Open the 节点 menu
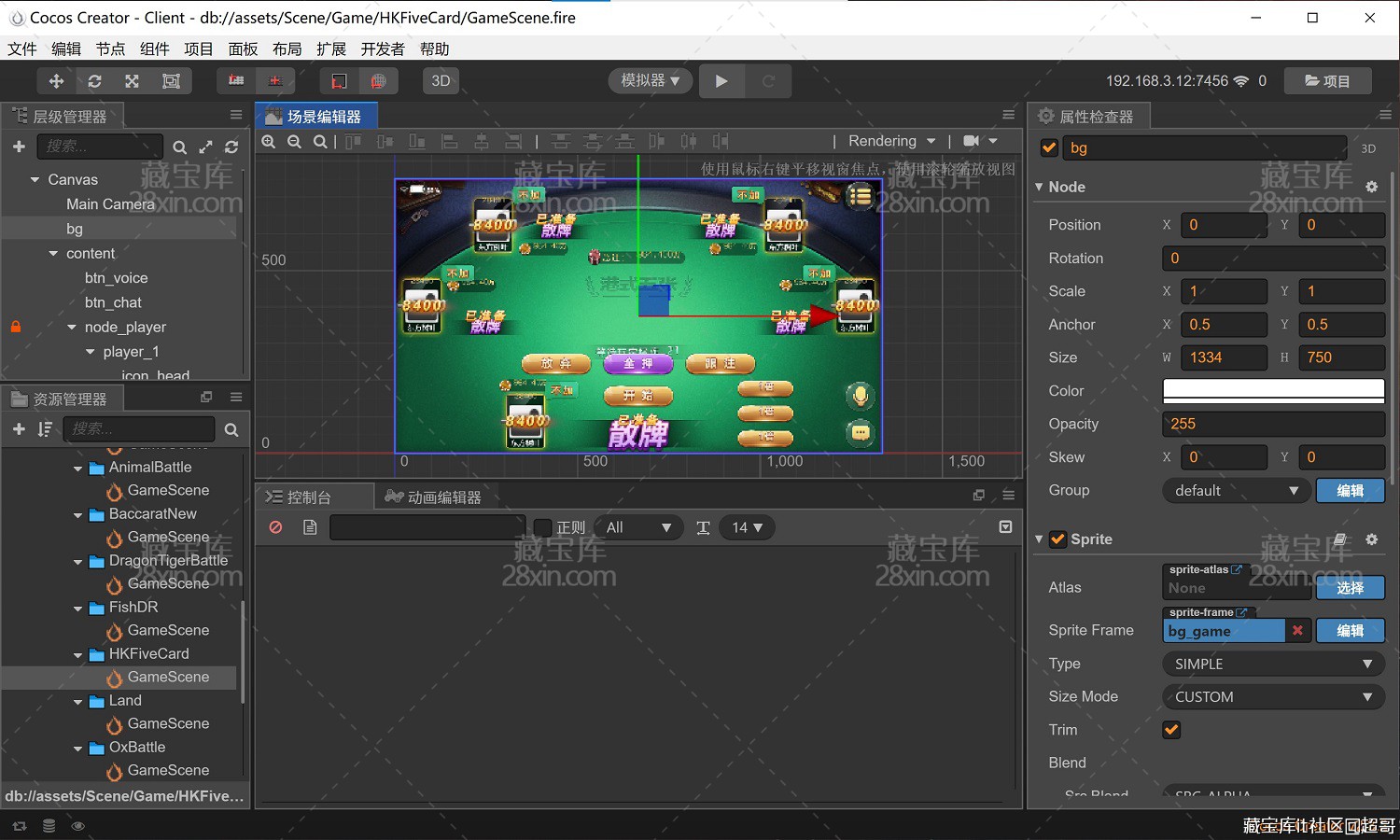 tap(110, 49)
